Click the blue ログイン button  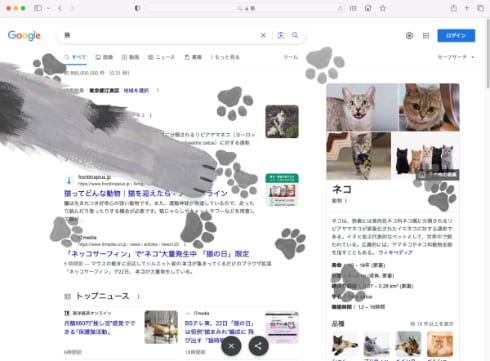click(x=456, y=35)
